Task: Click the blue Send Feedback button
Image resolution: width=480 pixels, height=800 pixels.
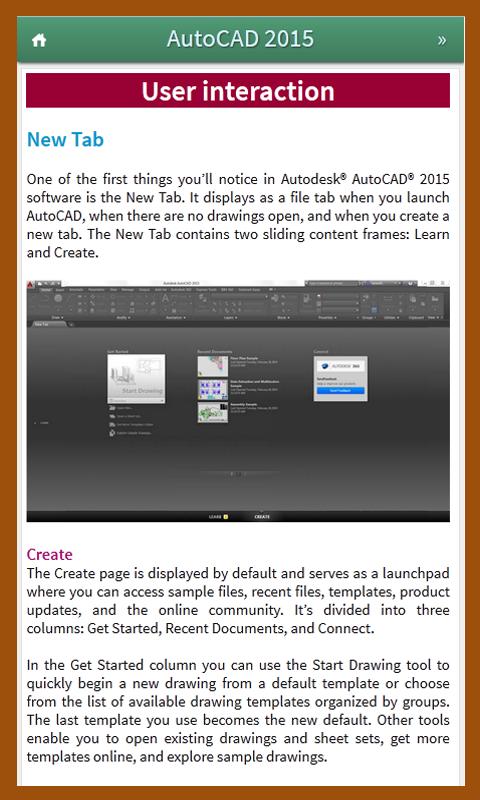Action: point(341,390)
